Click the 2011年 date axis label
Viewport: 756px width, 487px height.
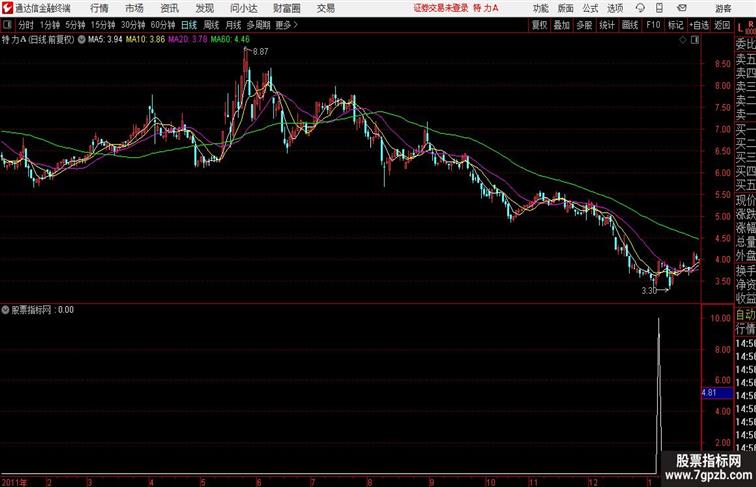tap(14, 483)
